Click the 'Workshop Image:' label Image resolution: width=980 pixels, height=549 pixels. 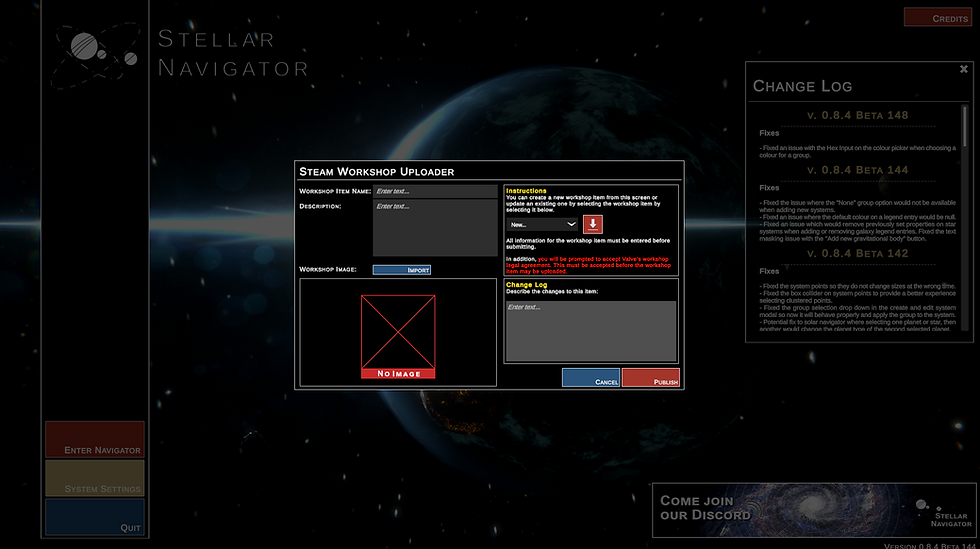[x=328, y=269]
